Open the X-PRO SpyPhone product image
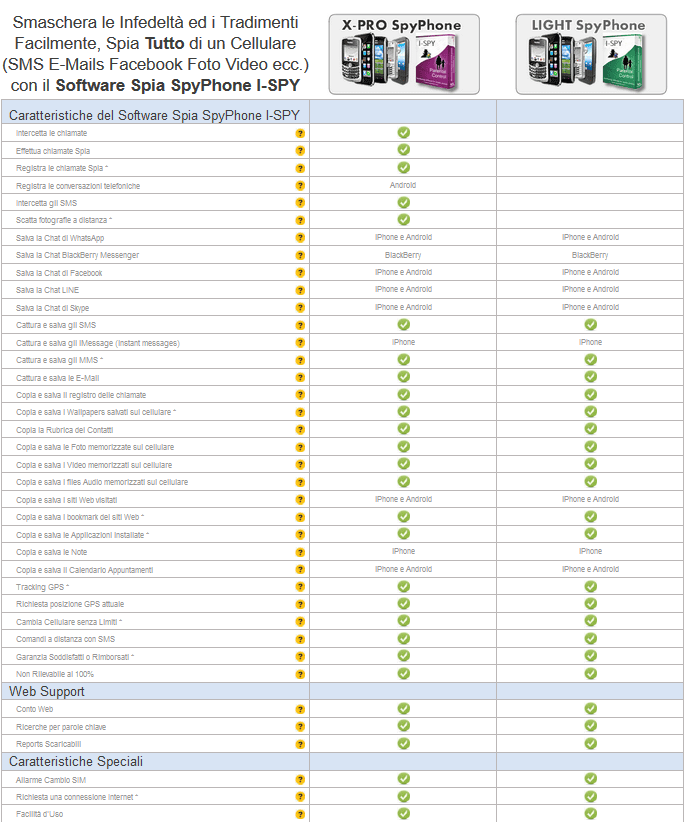 click(404, 55)
